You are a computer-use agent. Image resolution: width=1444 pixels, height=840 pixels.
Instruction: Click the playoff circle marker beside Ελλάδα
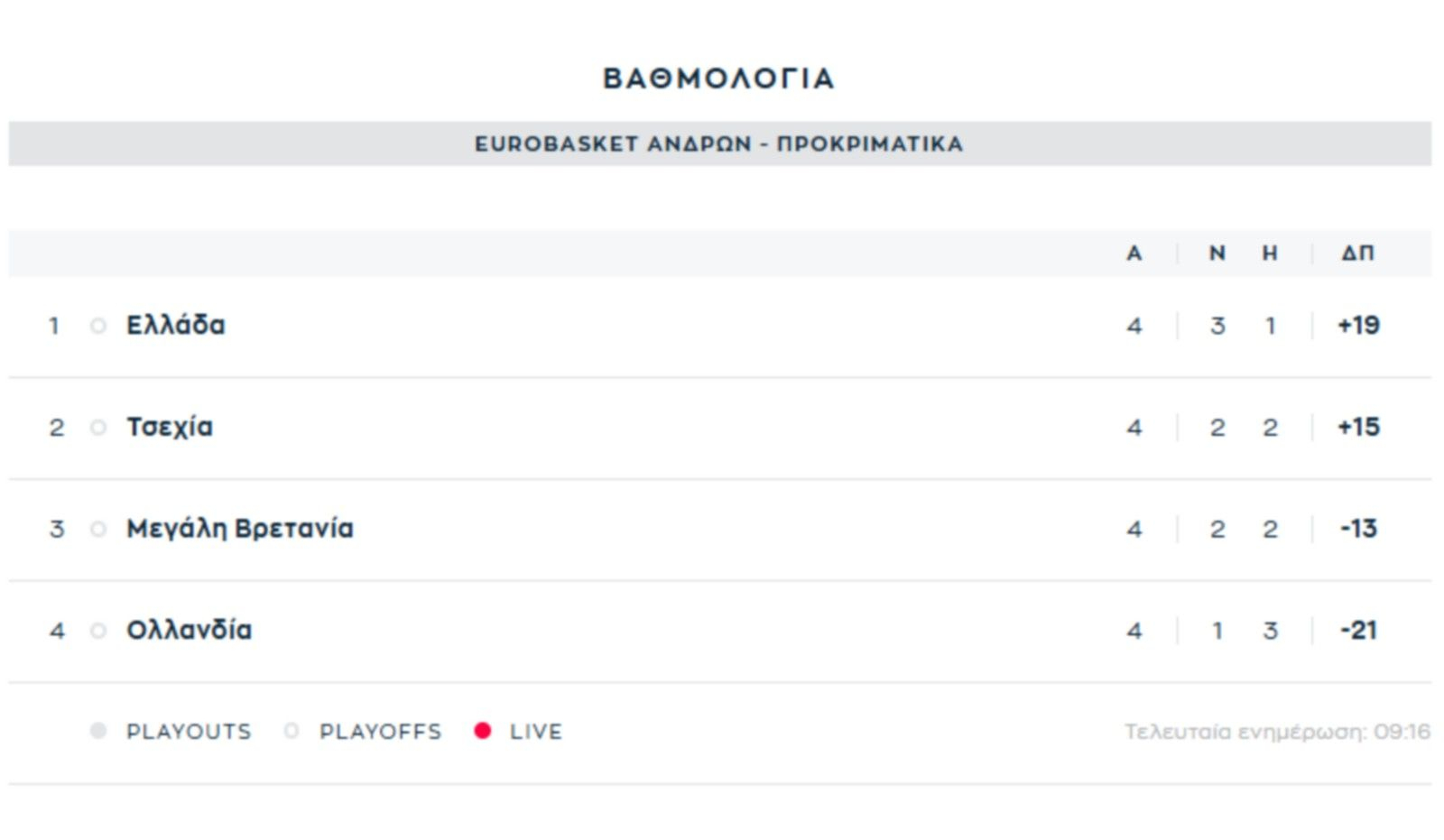[98, 326]
